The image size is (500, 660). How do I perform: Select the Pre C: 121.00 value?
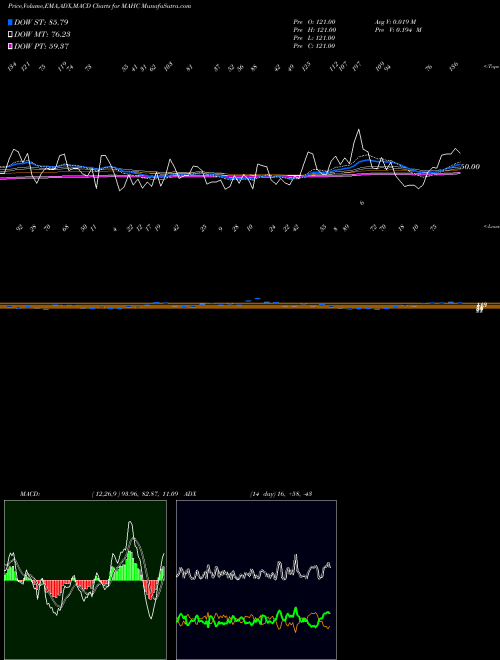(x=314, y=46)
